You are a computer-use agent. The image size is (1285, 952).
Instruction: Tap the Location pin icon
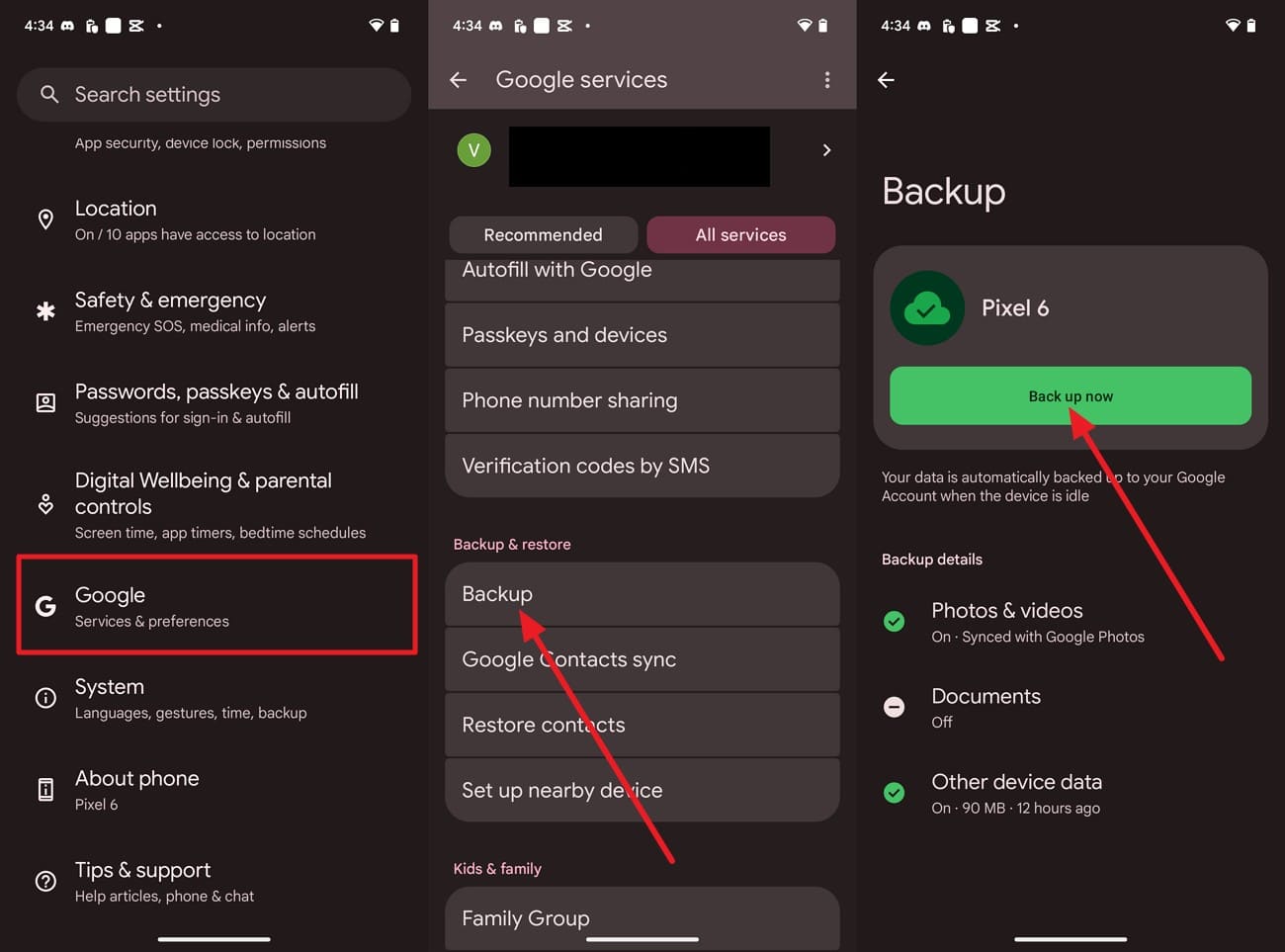pyautogui.click(x=45, y=219)
